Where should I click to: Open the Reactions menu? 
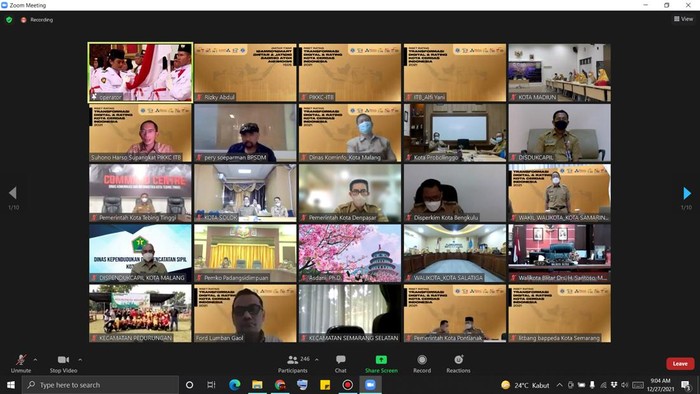click(458, 364)
